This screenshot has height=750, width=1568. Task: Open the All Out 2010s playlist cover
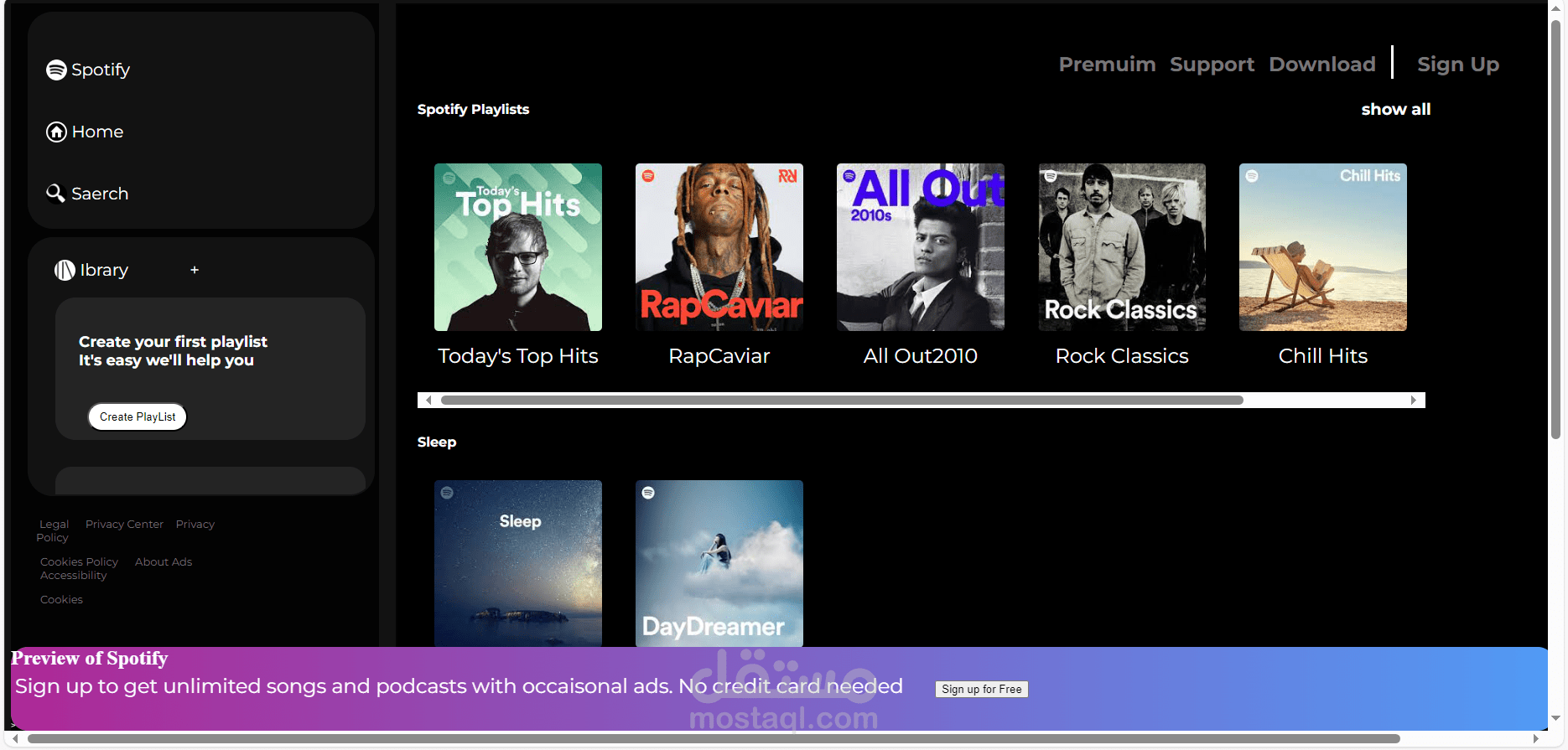[921, 247]
